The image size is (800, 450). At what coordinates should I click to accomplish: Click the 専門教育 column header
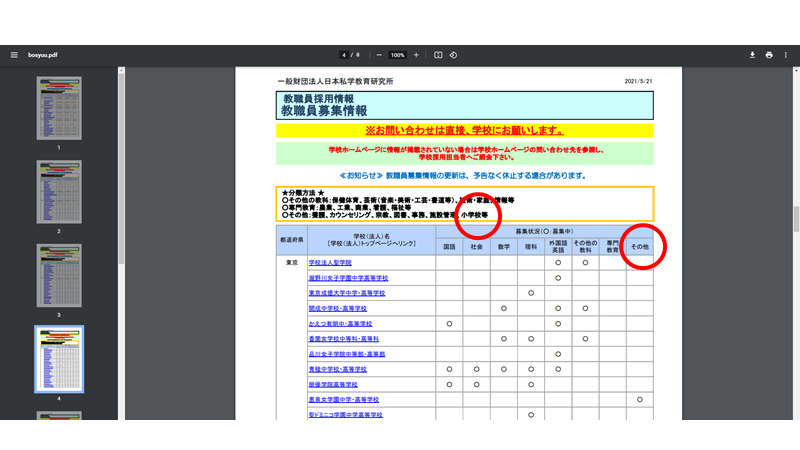click(612, 247)
